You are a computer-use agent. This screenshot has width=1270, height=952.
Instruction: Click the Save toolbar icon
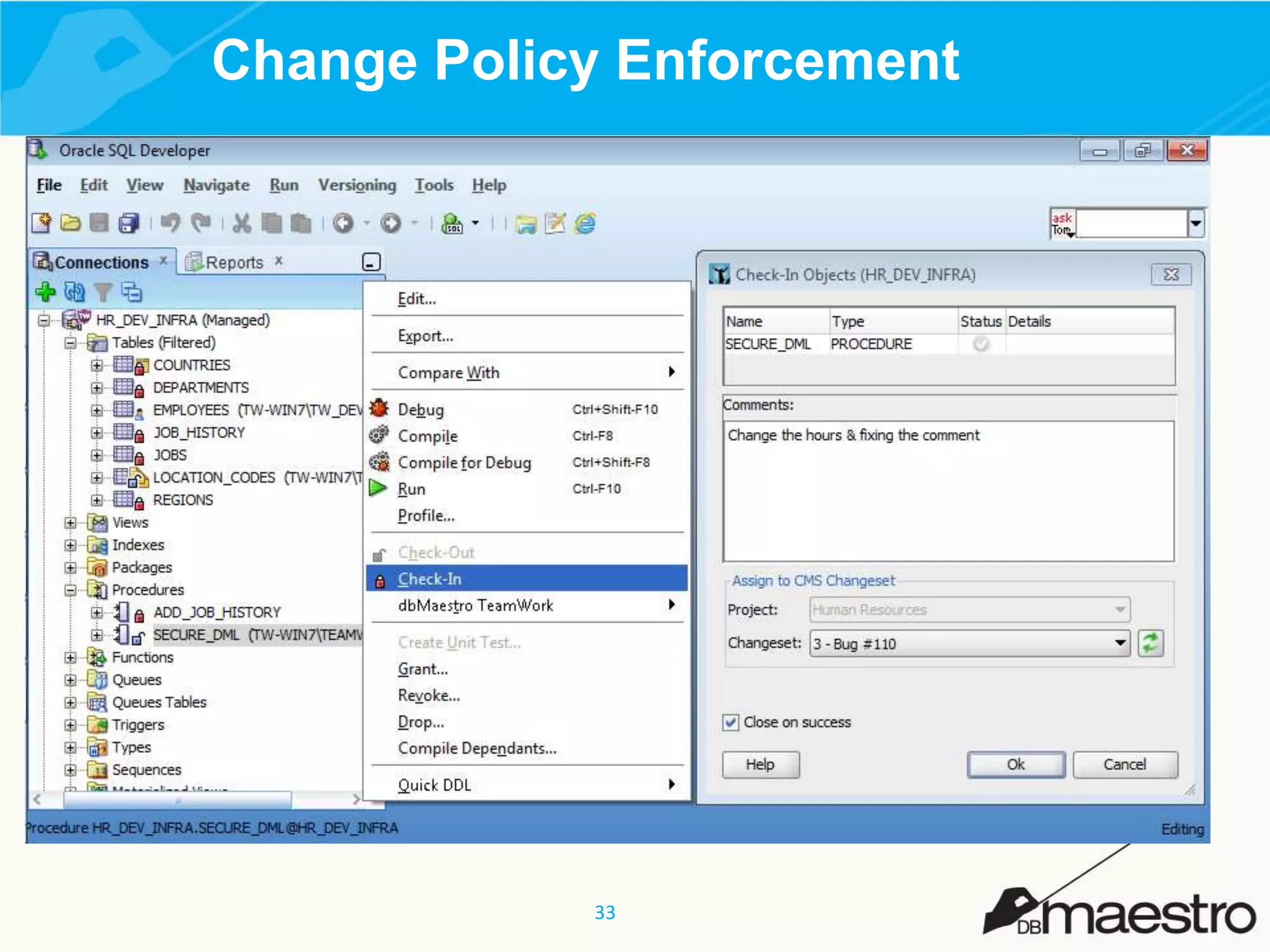[x=99, y=223]
